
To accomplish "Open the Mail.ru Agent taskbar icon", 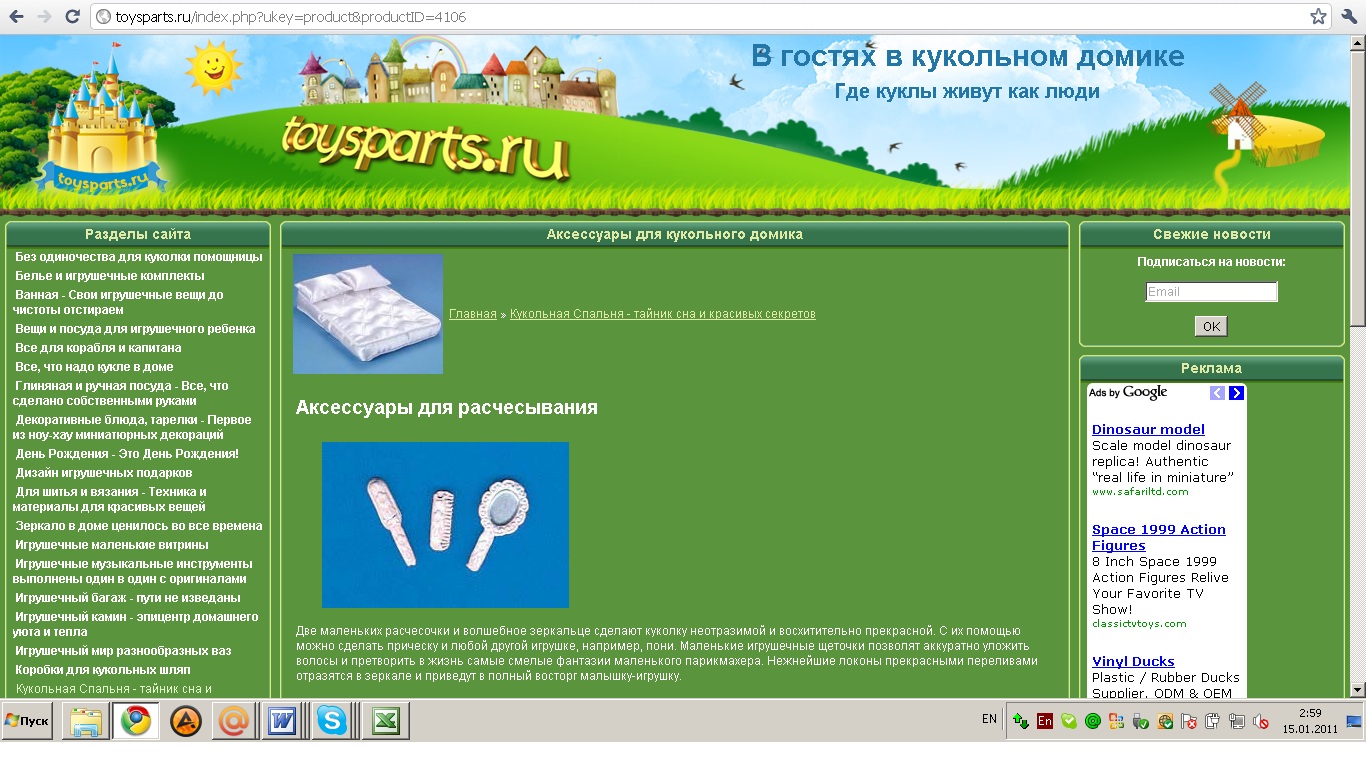I will (236, 721).
